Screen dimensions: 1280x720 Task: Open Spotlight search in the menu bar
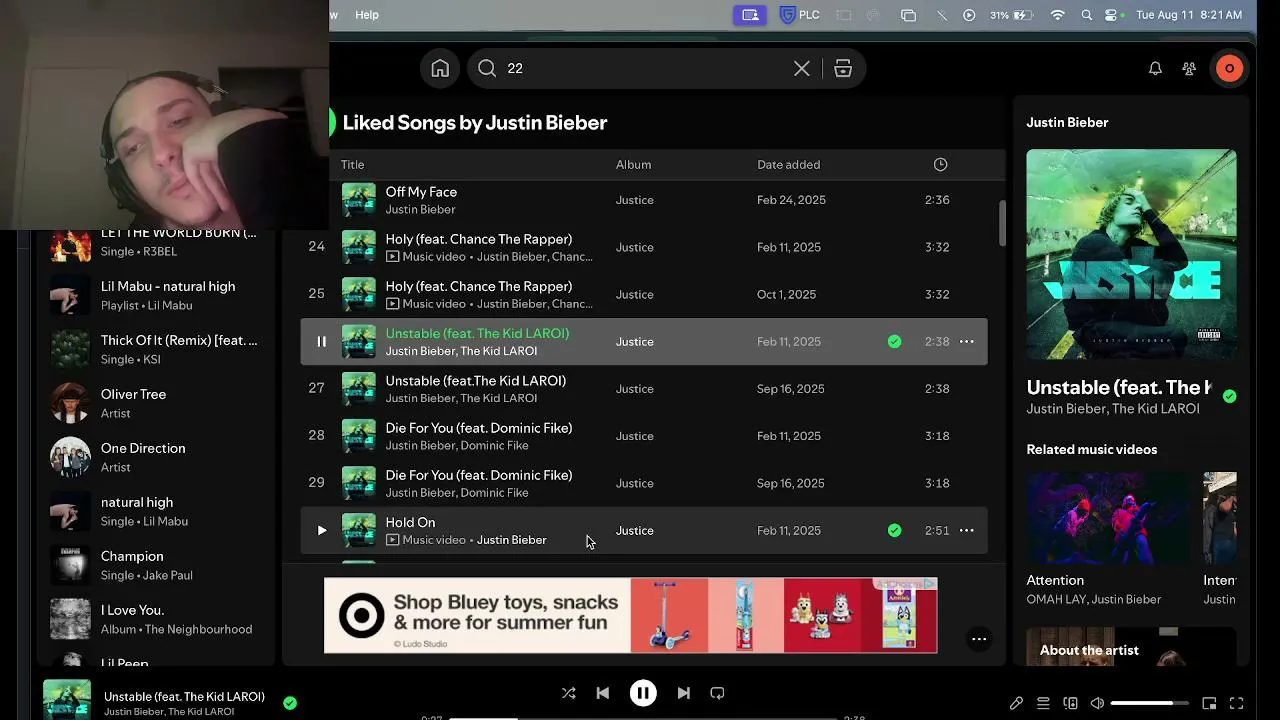pyautogui.click(x=1086, y=15)
